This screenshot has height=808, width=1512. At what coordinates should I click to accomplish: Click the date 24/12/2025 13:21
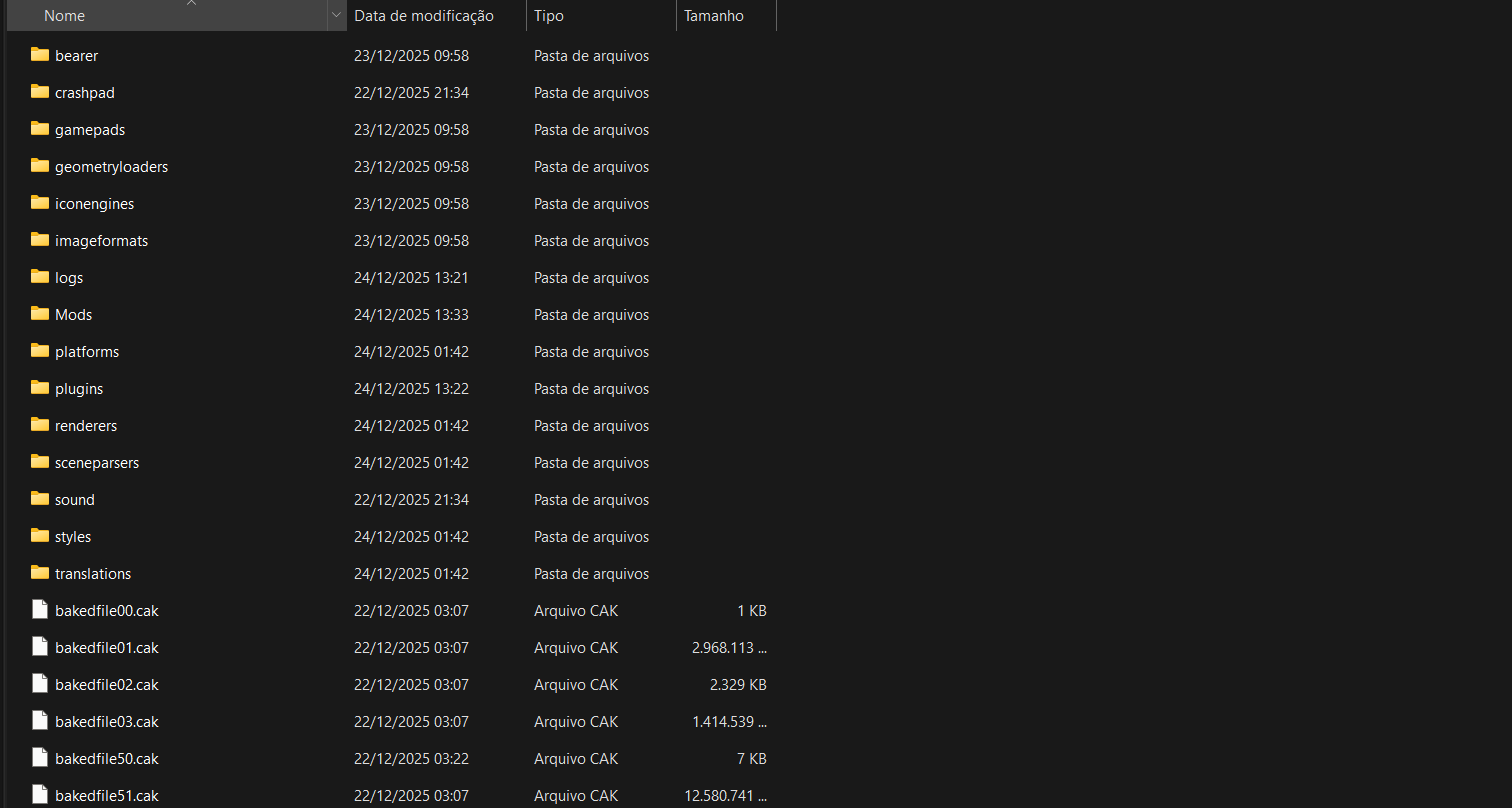411,278
